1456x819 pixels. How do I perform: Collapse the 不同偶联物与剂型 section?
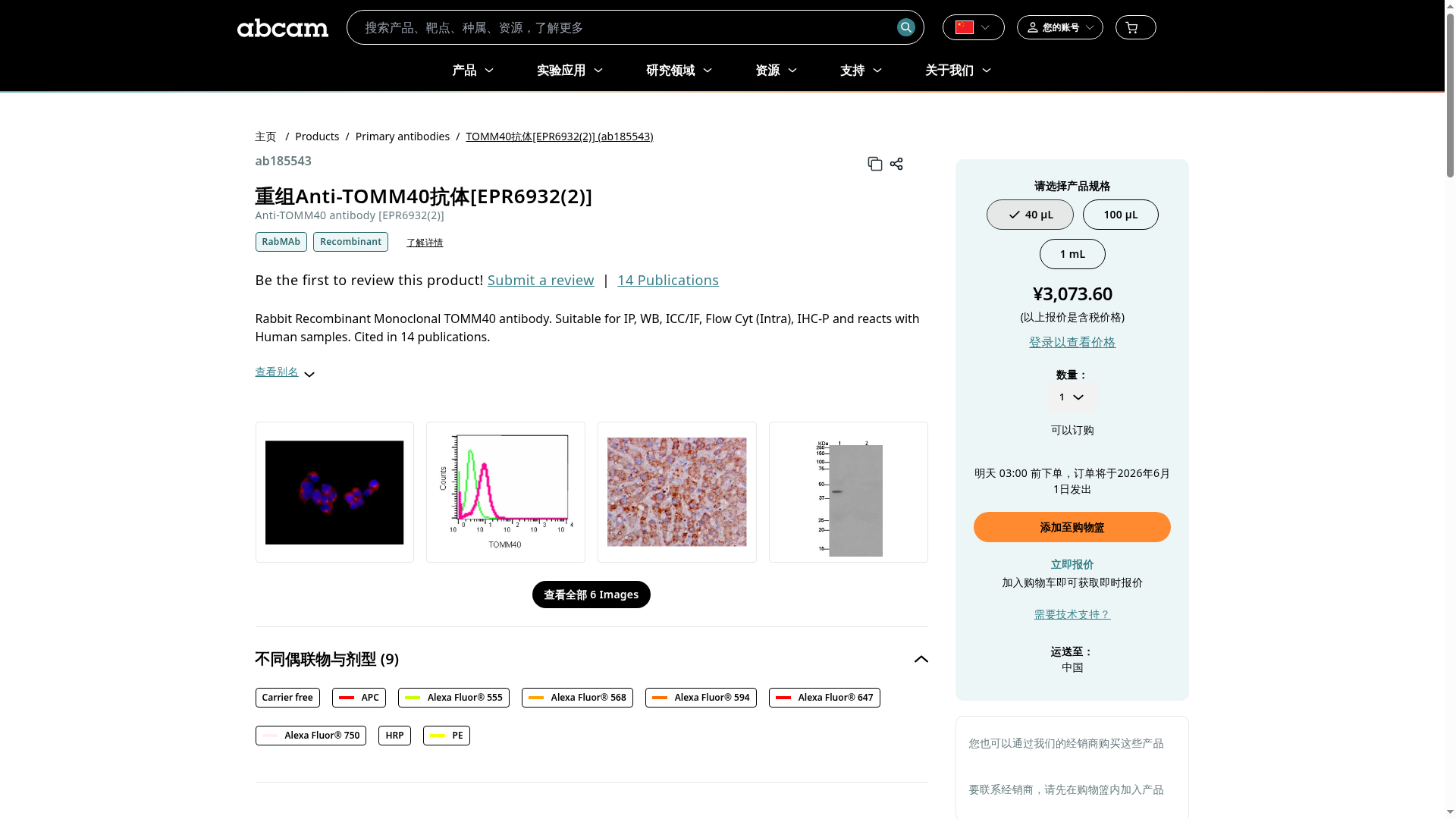coord(921,659)
